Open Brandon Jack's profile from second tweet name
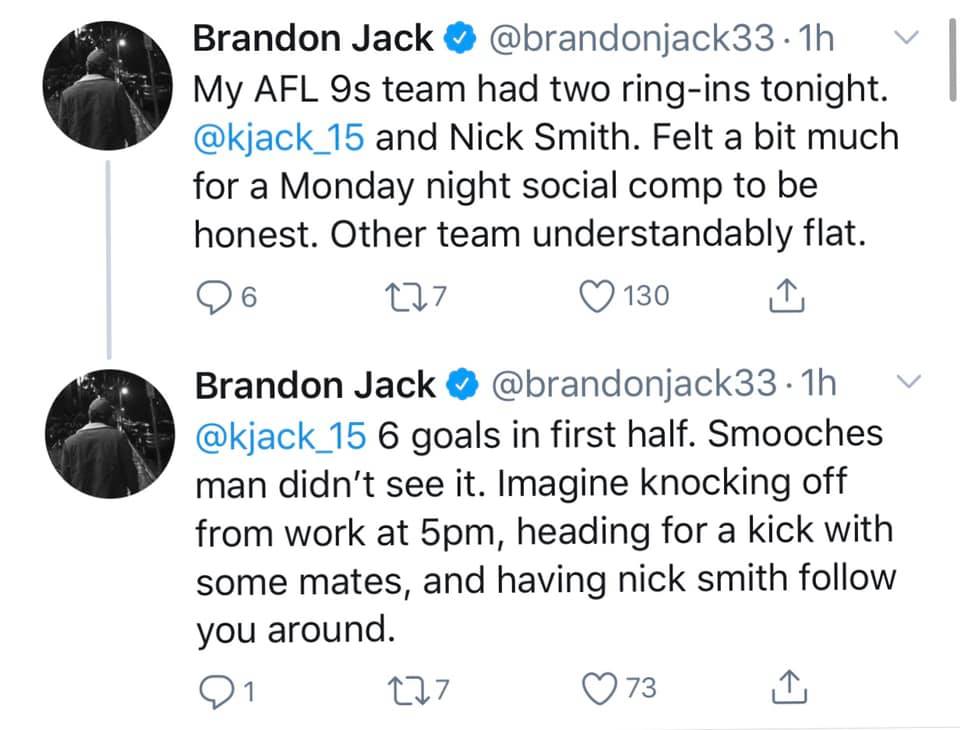The image size is (960, 730). click(x=315, y=385)
